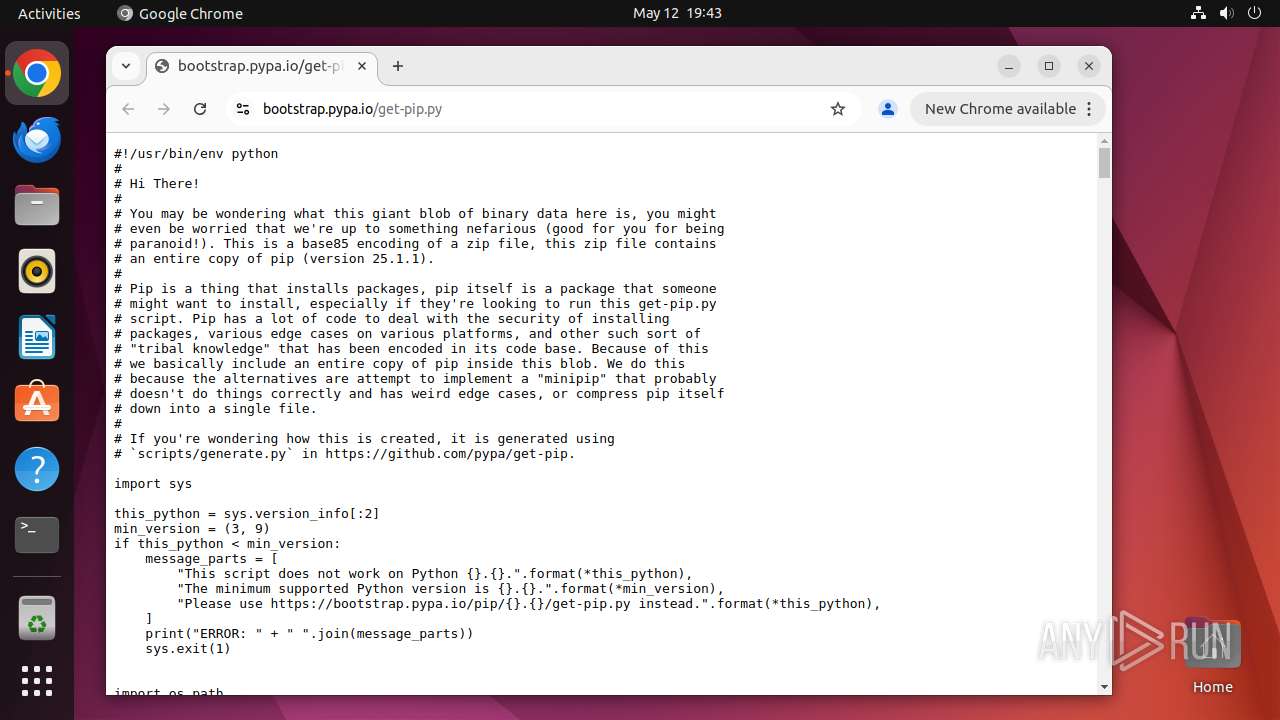
Task: Open Ubuntu Software store from the dock
Action: point(37,403)
